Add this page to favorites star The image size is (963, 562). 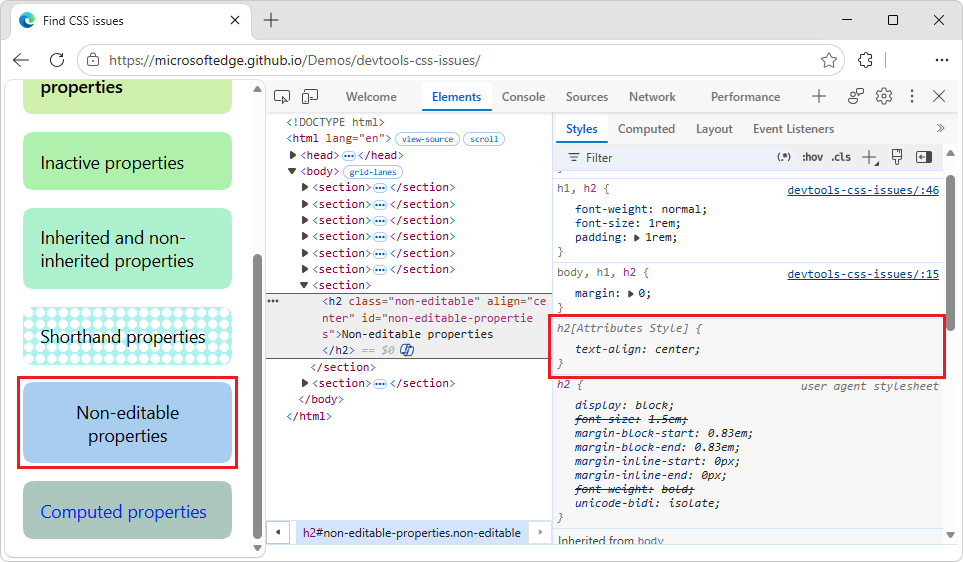pos(828,60)
